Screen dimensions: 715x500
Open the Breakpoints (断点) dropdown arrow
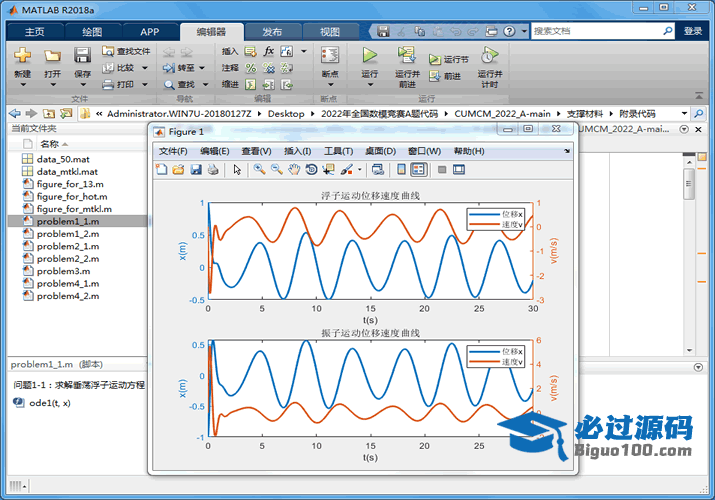pos(330,85)
